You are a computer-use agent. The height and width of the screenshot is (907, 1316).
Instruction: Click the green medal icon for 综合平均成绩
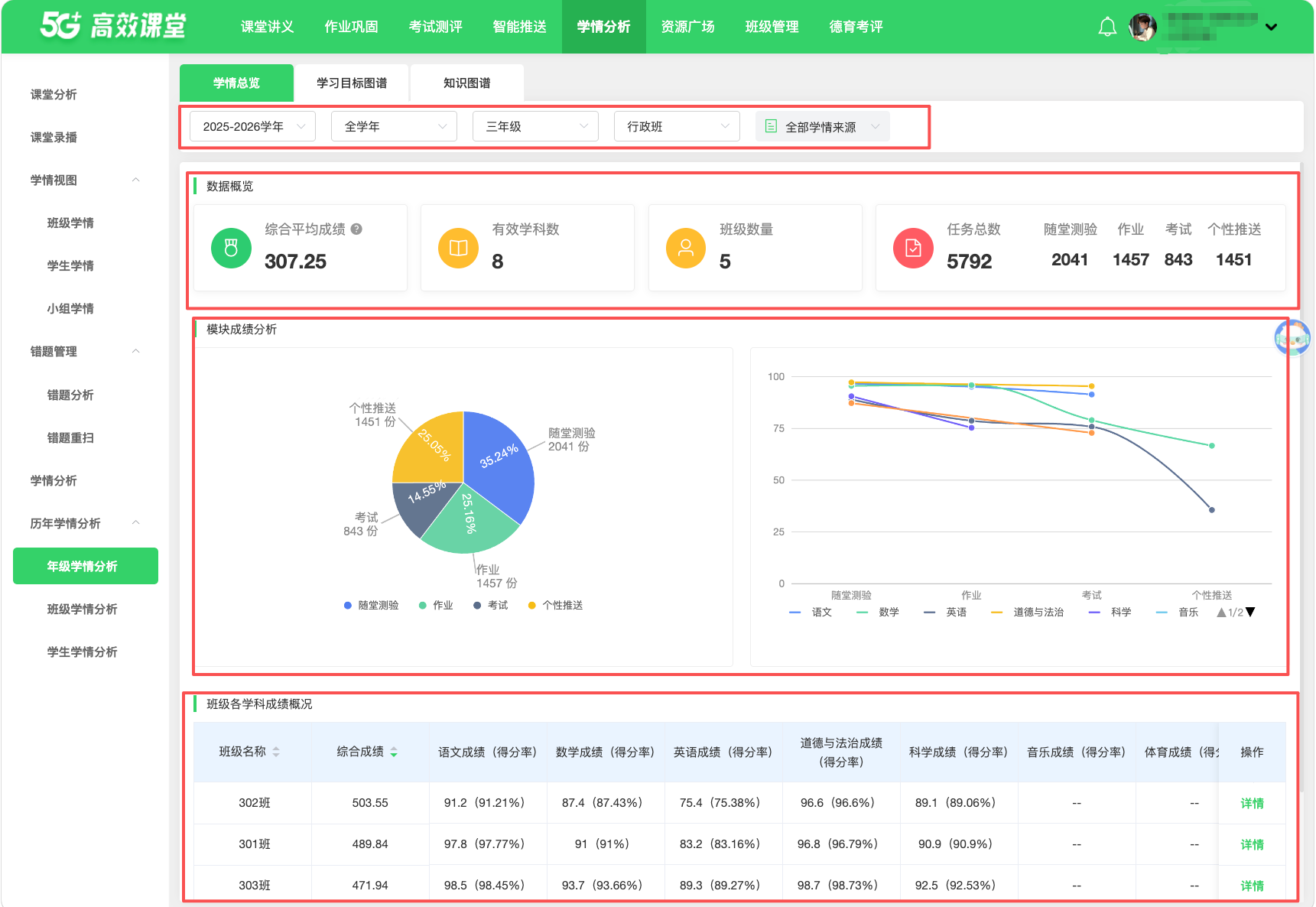coord(231,248)
